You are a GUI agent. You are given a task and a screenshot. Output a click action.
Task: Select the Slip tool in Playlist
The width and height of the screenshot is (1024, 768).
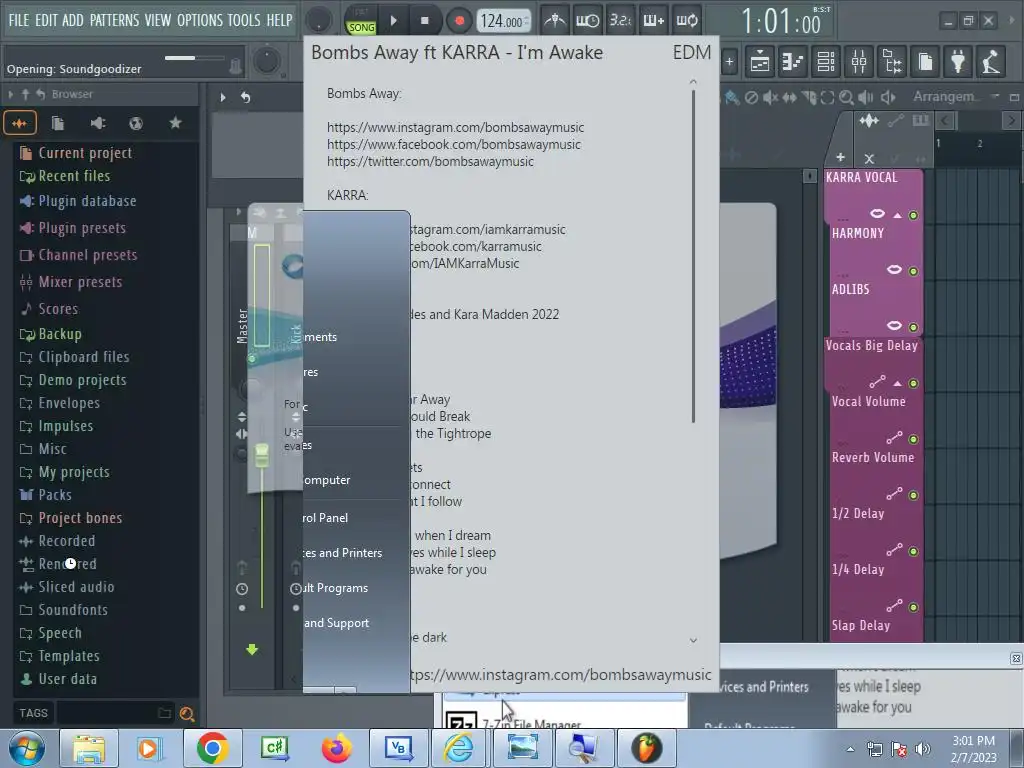[x=790, y=98]
